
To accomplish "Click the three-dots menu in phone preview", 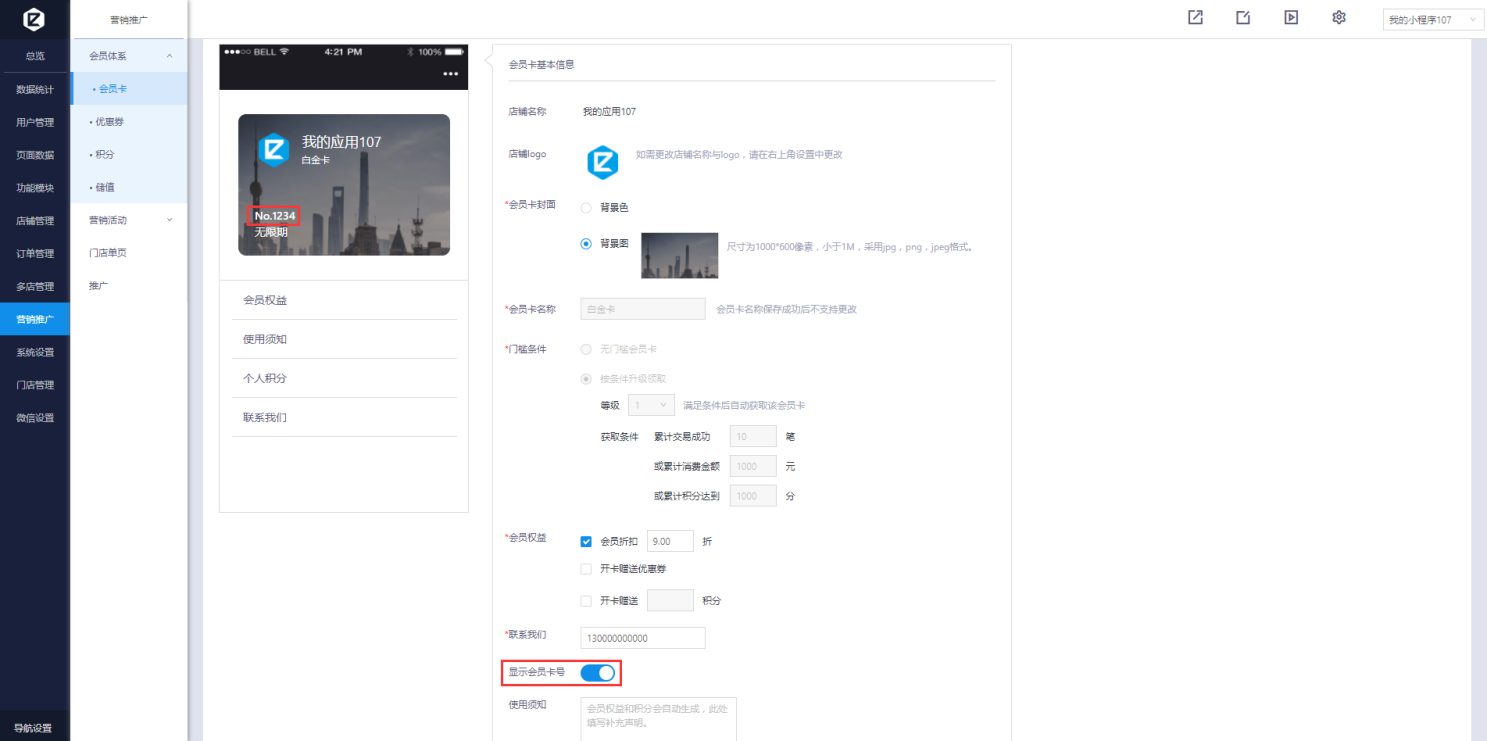I will pyautogui.click(x=450, y=73).
